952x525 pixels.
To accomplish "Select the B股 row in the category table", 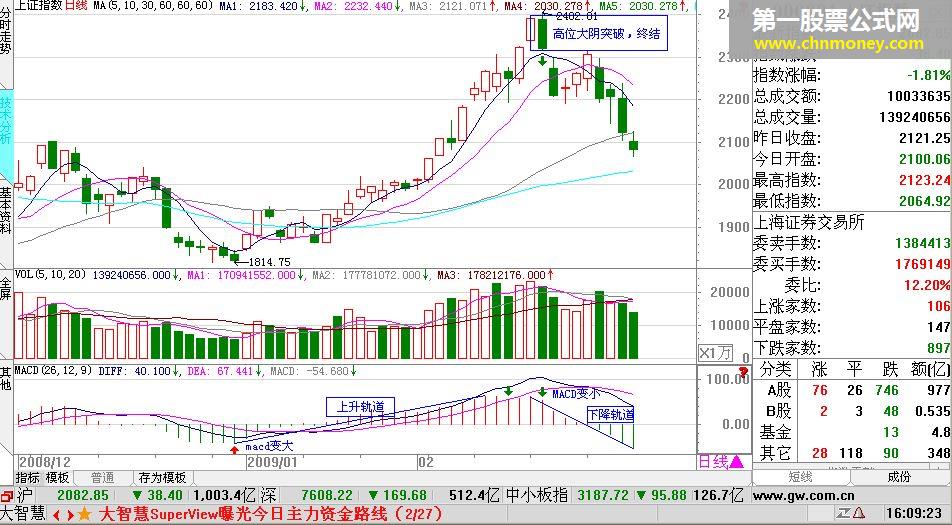I will click(851, 412).
